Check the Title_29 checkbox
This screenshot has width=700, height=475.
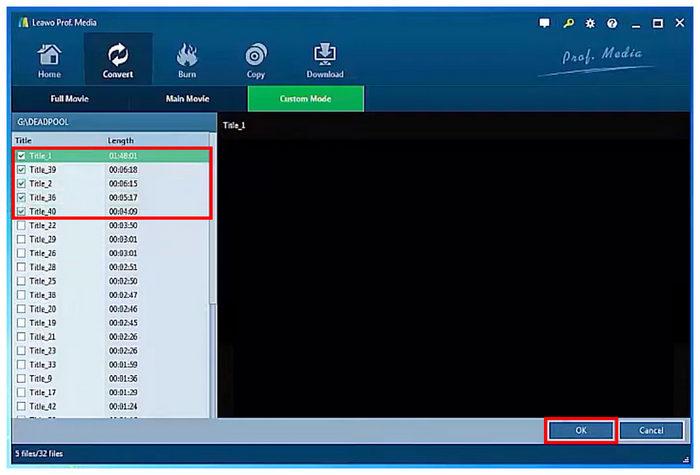[x=21, y=239]
